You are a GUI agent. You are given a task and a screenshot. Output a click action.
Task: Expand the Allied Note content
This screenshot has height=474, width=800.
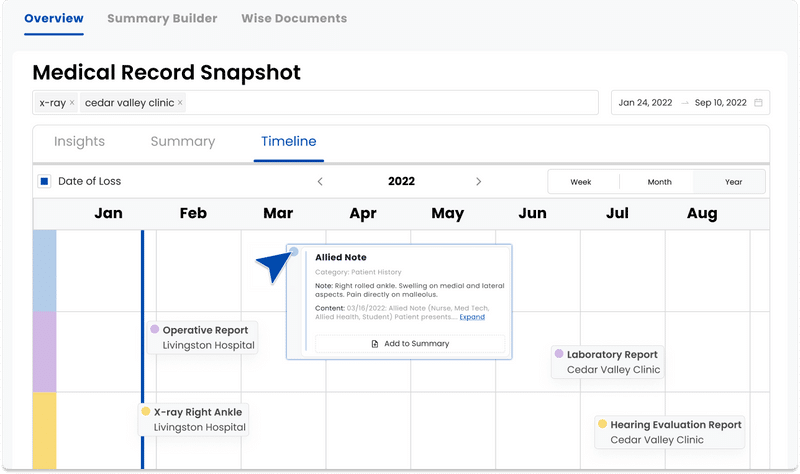[472, 317]
